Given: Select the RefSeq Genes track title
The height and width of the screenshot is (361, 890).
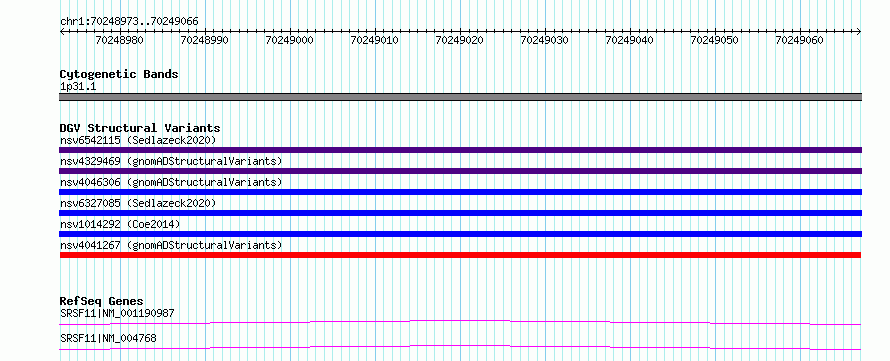Looking at the screenshot, I should (x=102, y=301).
